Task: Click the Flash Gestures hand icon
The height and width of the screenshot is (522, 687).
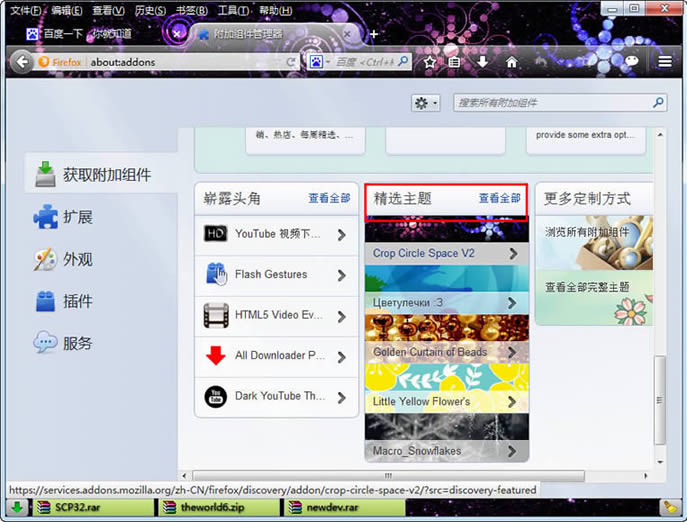Action: [x=216, y=274]
